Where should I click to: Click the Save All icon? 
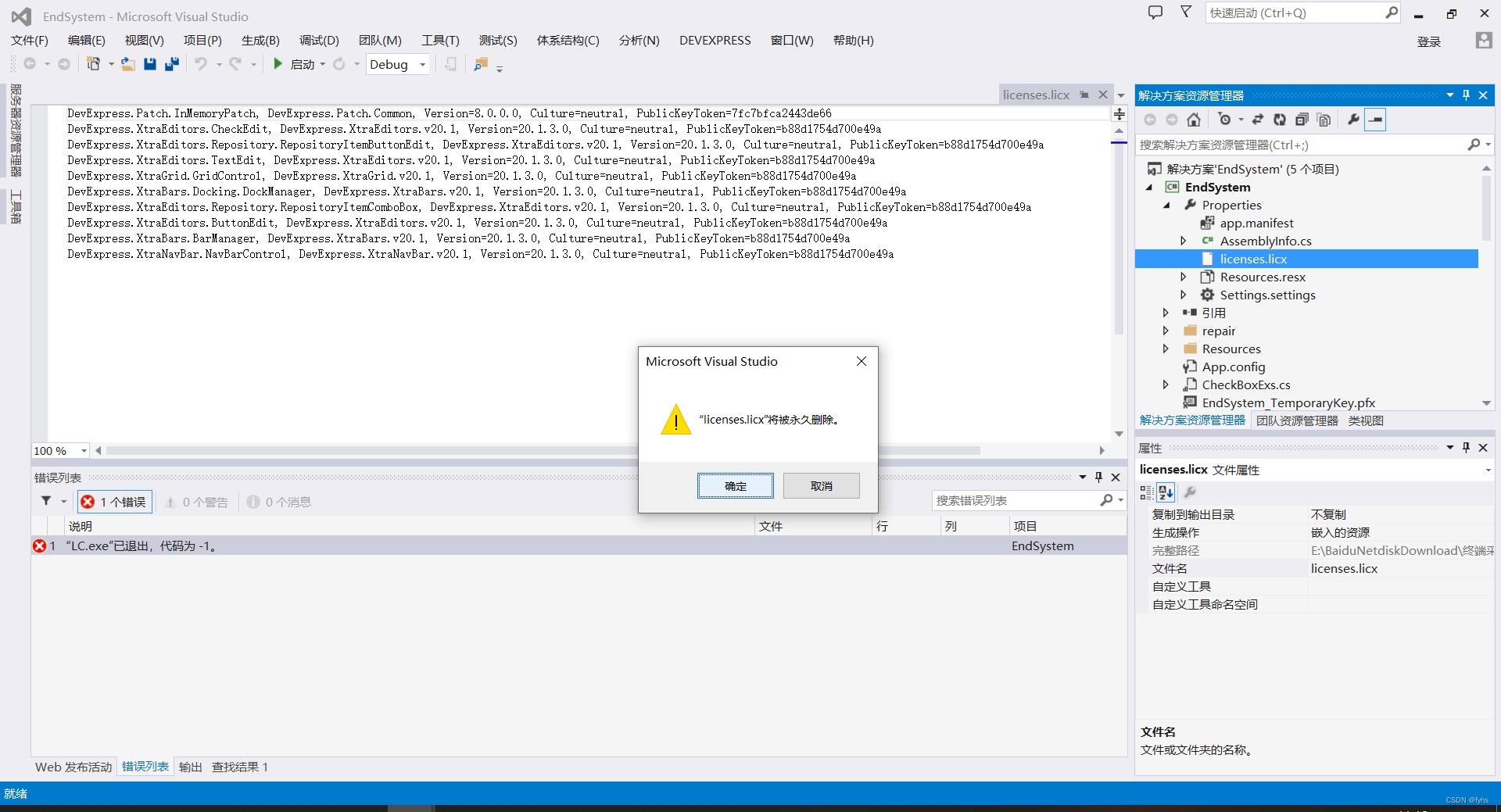pos(172,64)
